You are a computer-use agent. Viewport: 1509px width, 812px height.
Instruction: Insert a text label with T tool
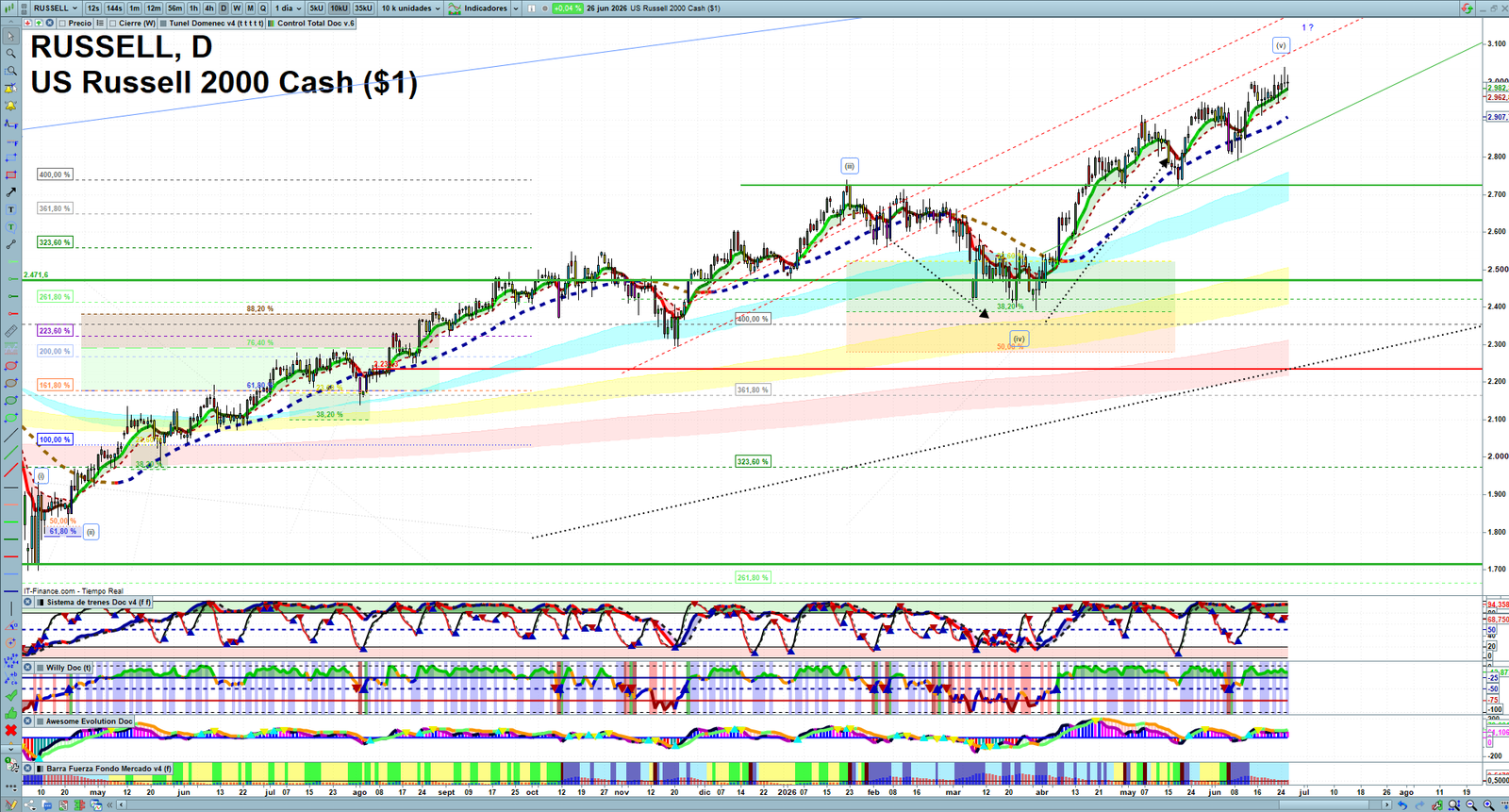point(11,209)
